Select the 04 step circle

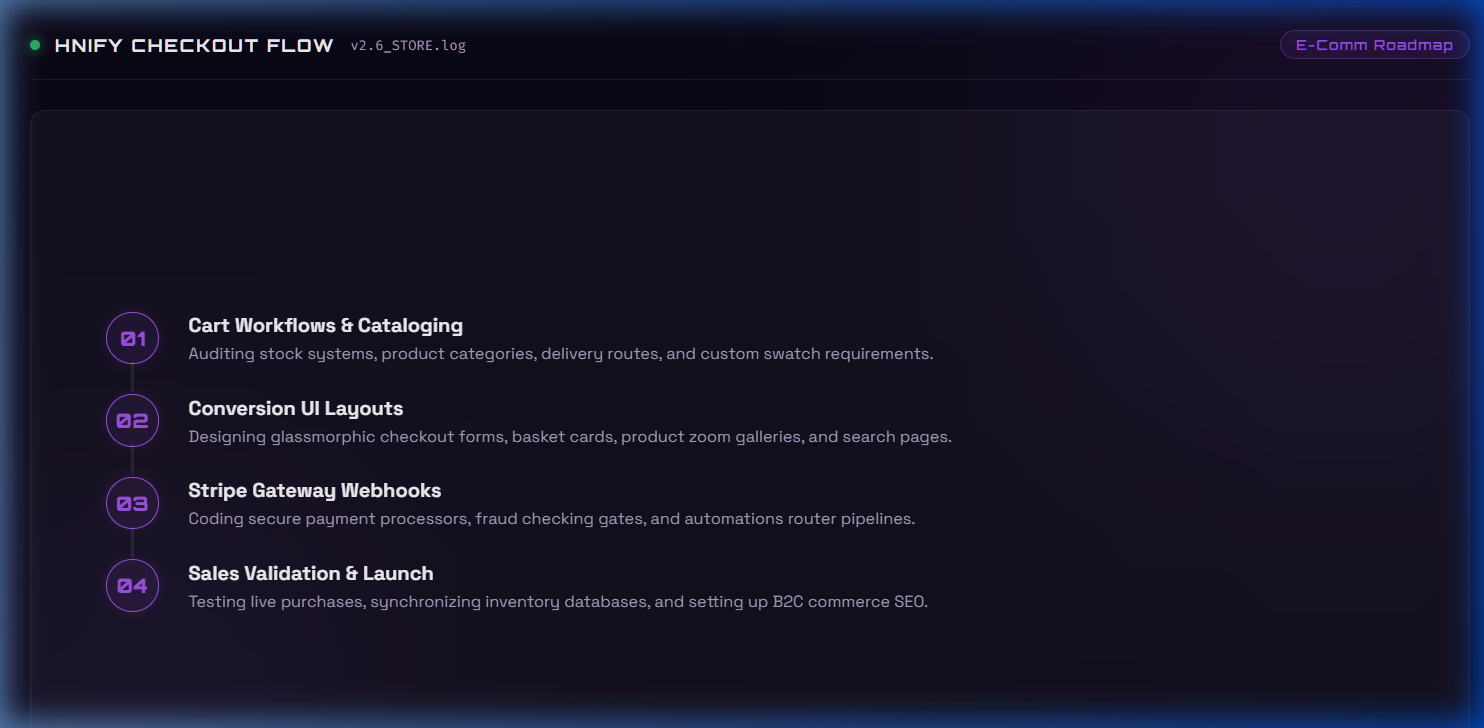tap(132, 586)
